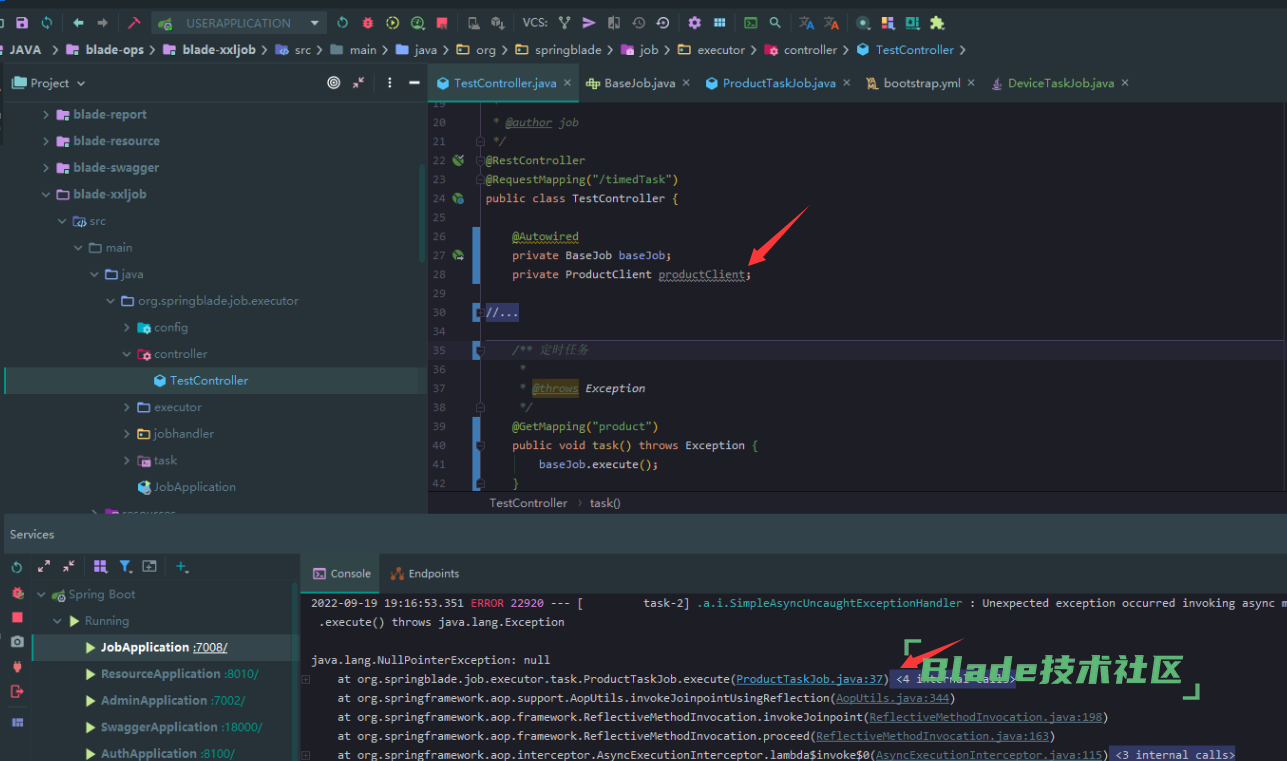
Task: Open Settings via the purple gear icon
Action: click(x=694, y=22)
